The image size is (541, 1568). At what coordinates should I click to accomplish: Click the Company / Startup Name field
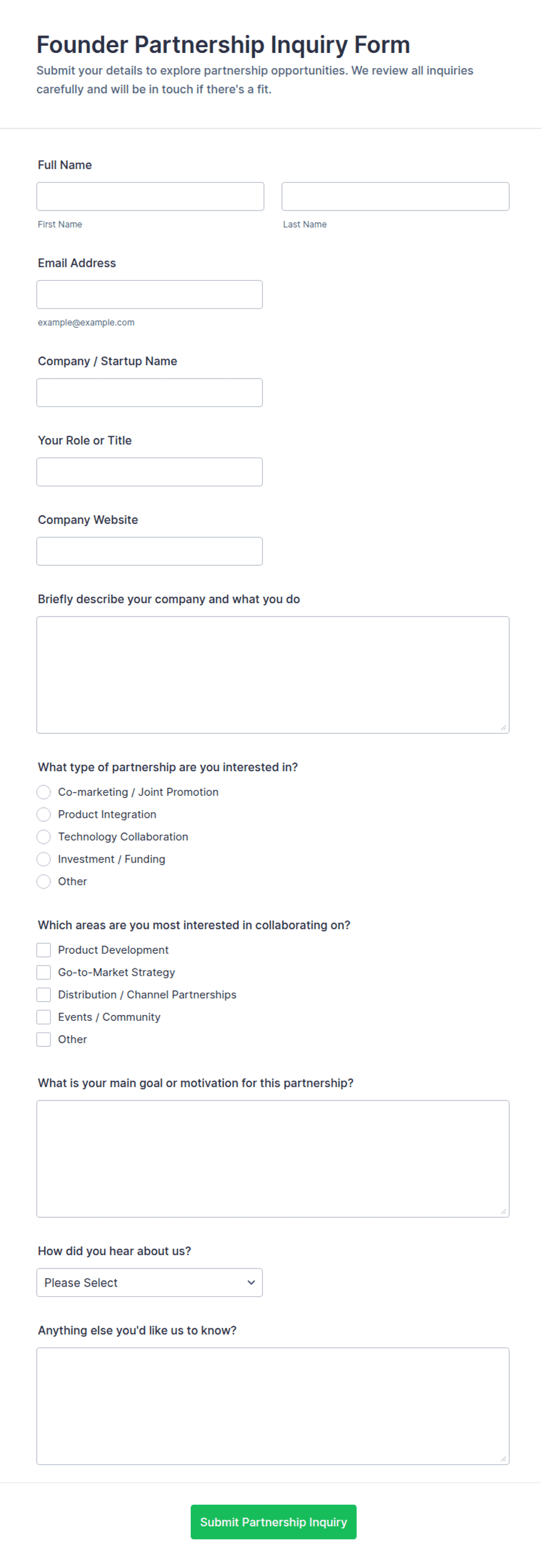click(150, 393)
